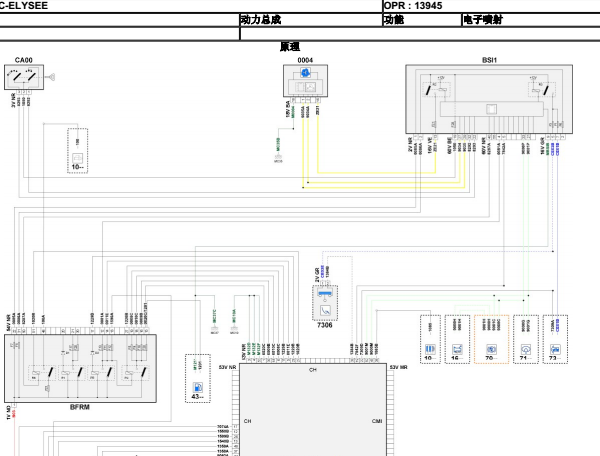Click the +5V relay symbol at BSI1's right side

tap(542, 89)
